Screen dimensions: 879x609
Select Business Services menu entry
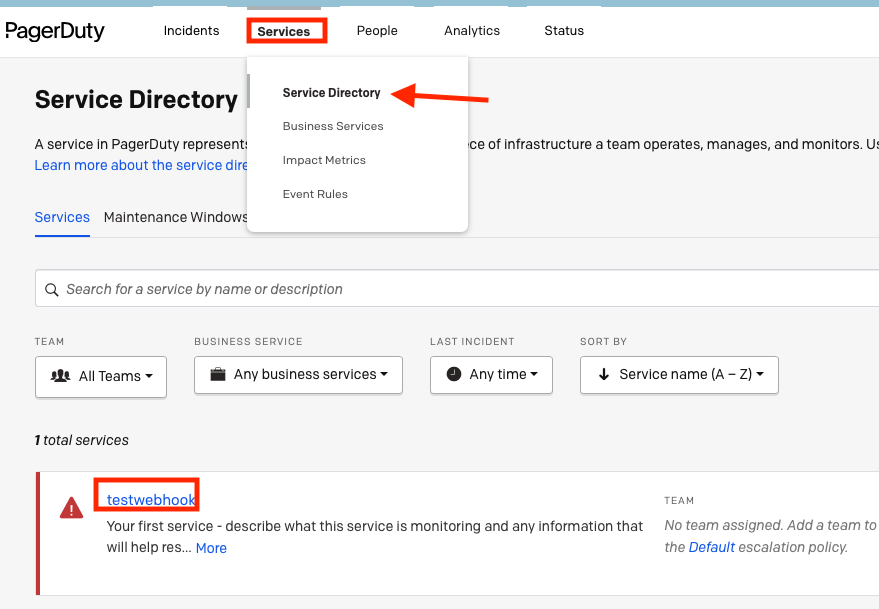(x=333, y=126)
